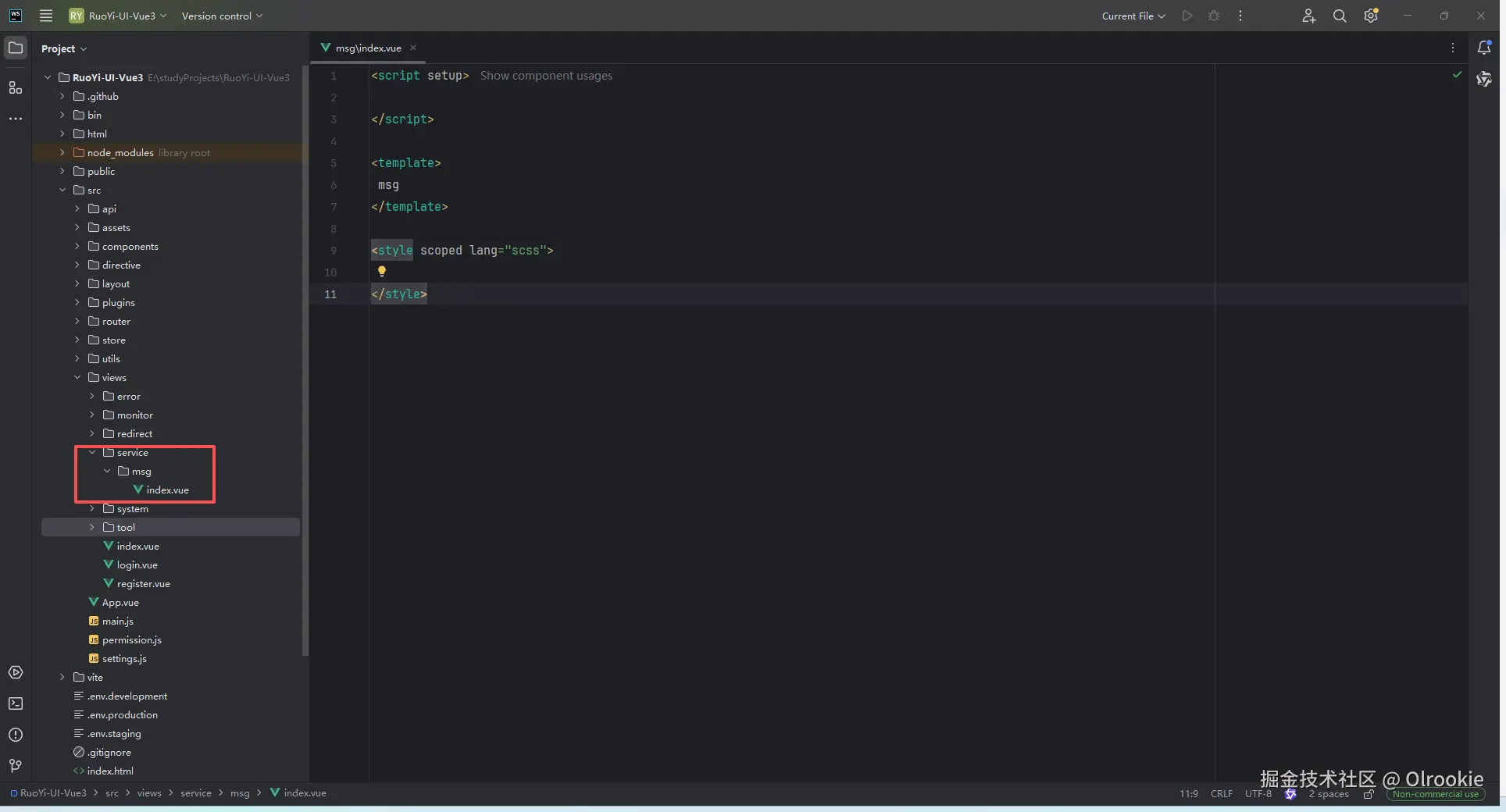This screenshot has height=812, width=1506.
Task: Collapse the service folder
Action: point(92,452)
